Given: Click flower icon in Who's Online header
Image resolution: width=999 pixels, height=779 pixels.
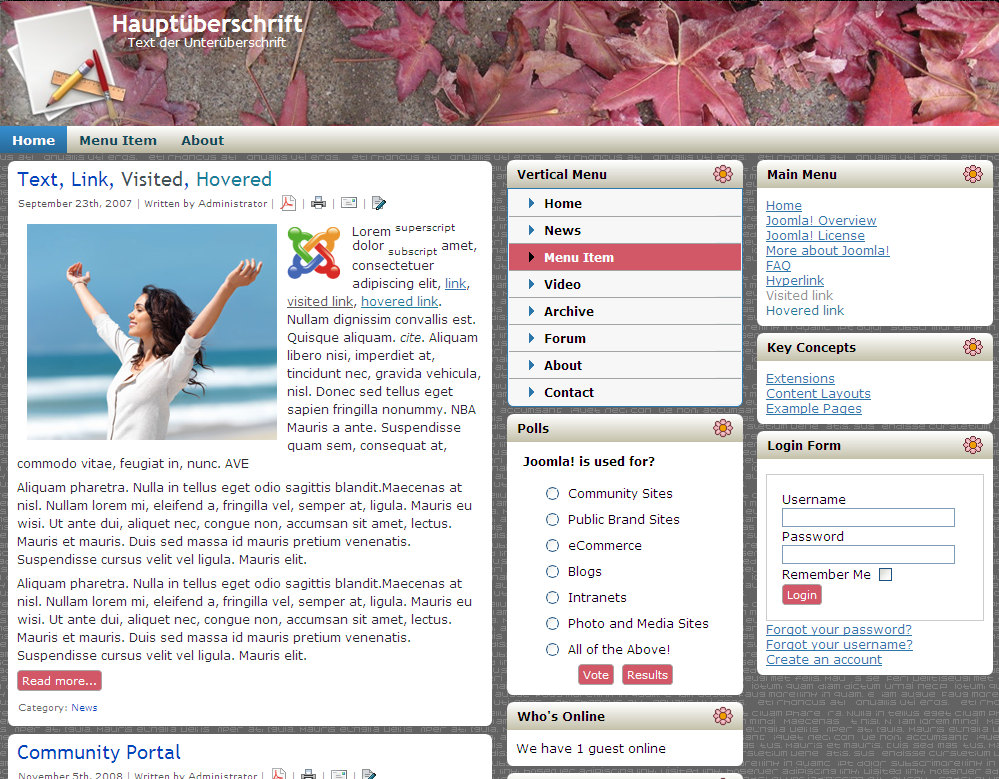Looking at the screenshot, I should pyautogui.click(x=722, y=716).
